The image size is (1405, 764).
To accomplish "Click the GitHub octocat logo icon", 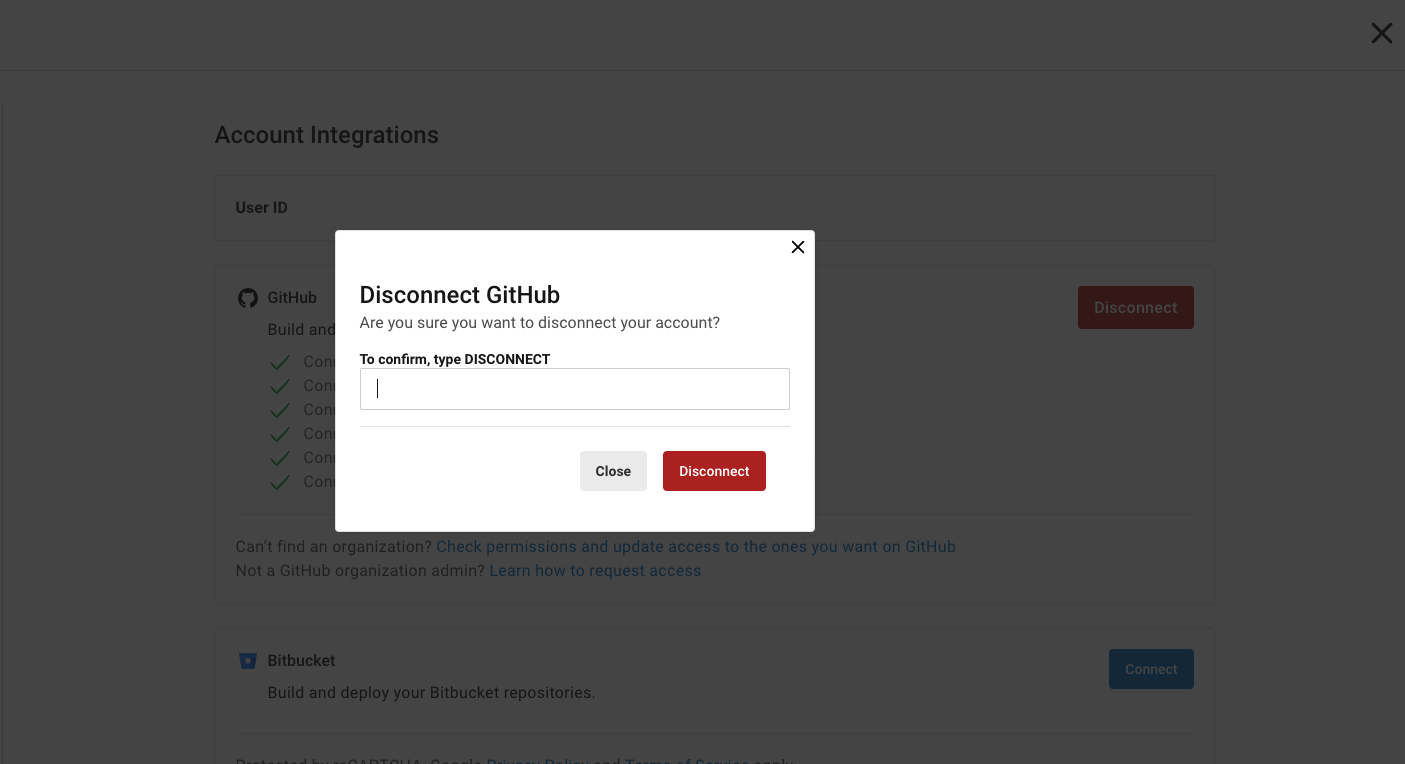I will (x=247, y=298).
